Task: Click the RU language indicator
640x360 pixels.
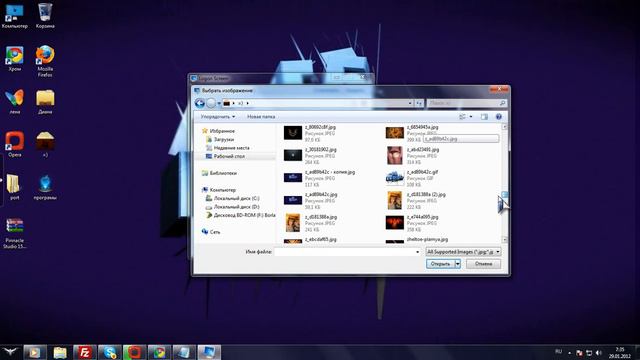Action: pyautogui.click(x=558, y=351)
